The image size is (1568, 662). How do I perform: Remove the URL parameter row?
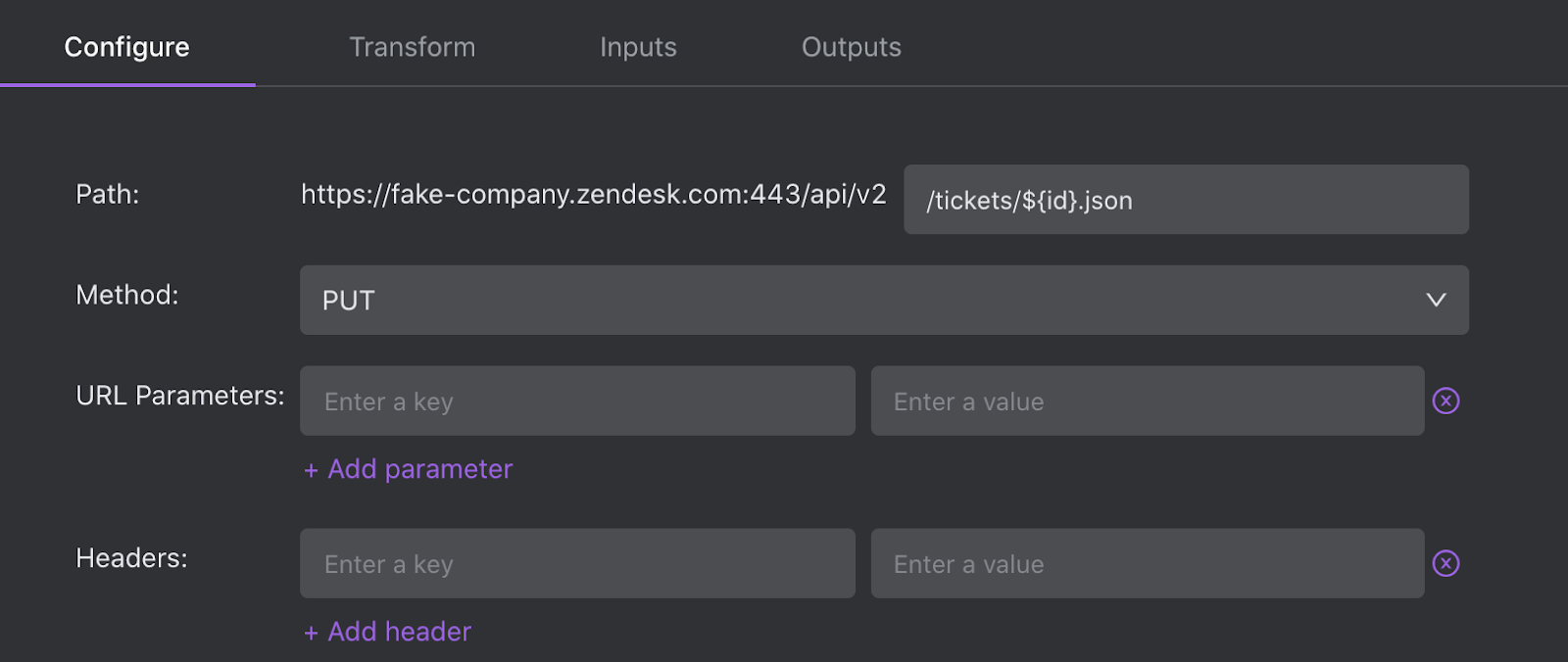[x=1445, y=401]
